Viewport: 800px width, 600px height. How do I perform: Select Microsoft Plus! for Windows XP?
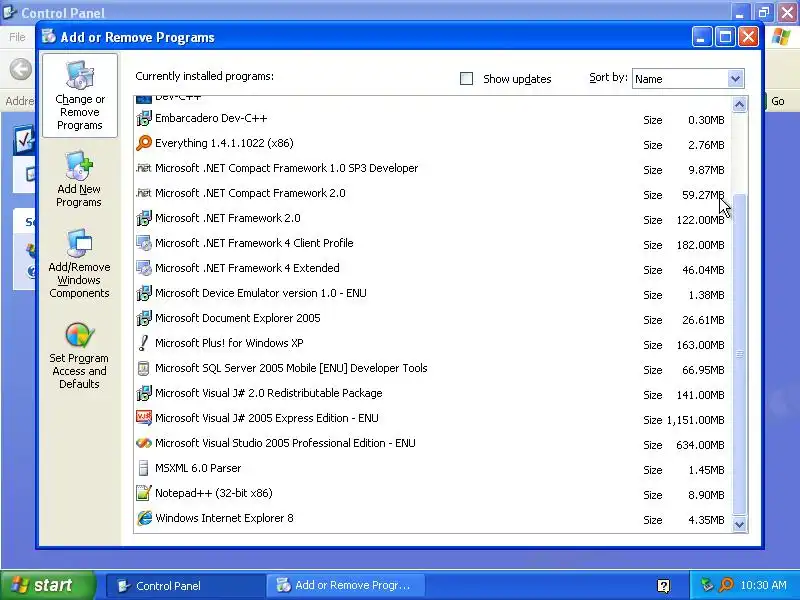pos(433,344)
